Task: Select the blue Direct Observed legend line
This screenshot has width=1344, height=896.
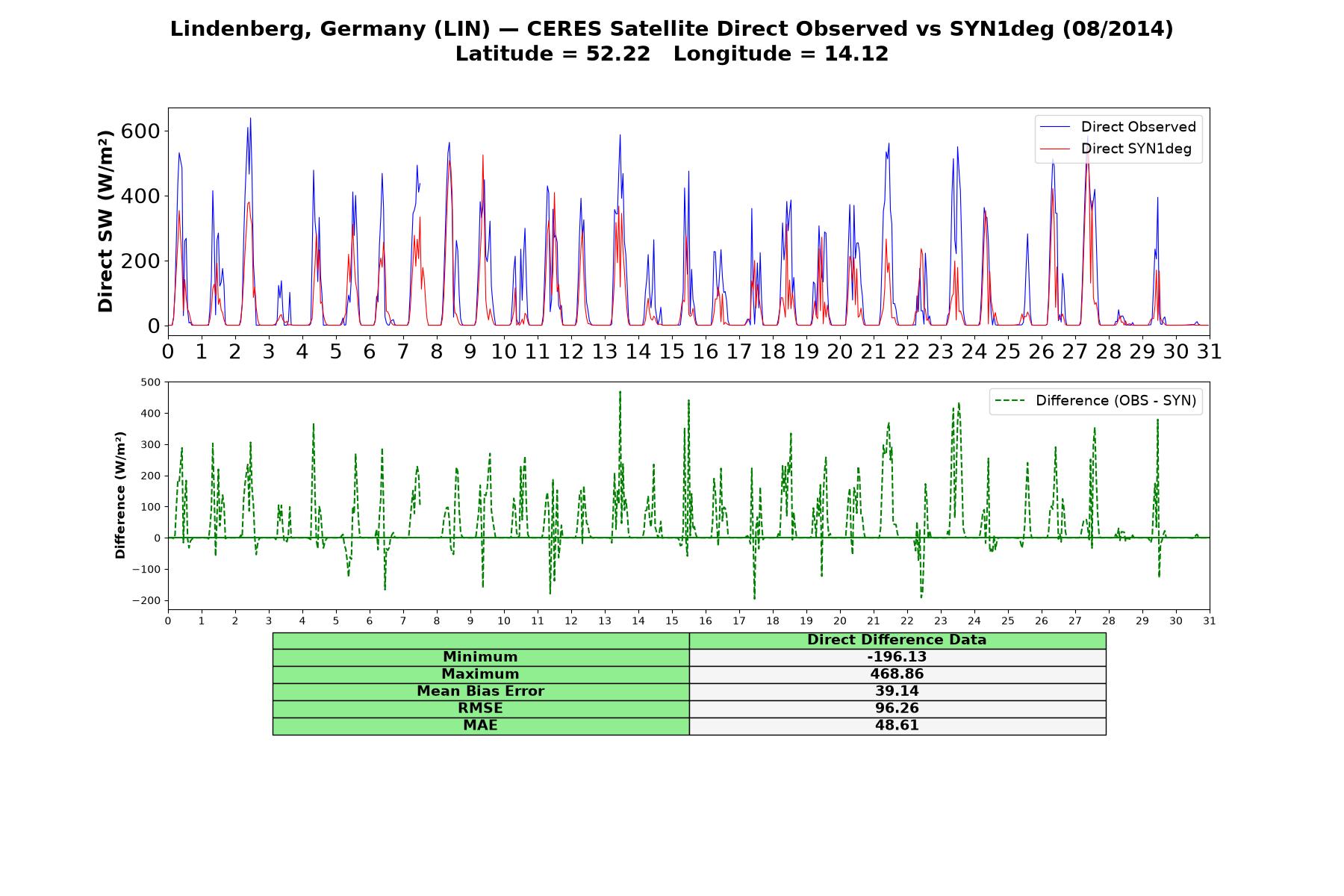Action: (x=1055, y=127)
